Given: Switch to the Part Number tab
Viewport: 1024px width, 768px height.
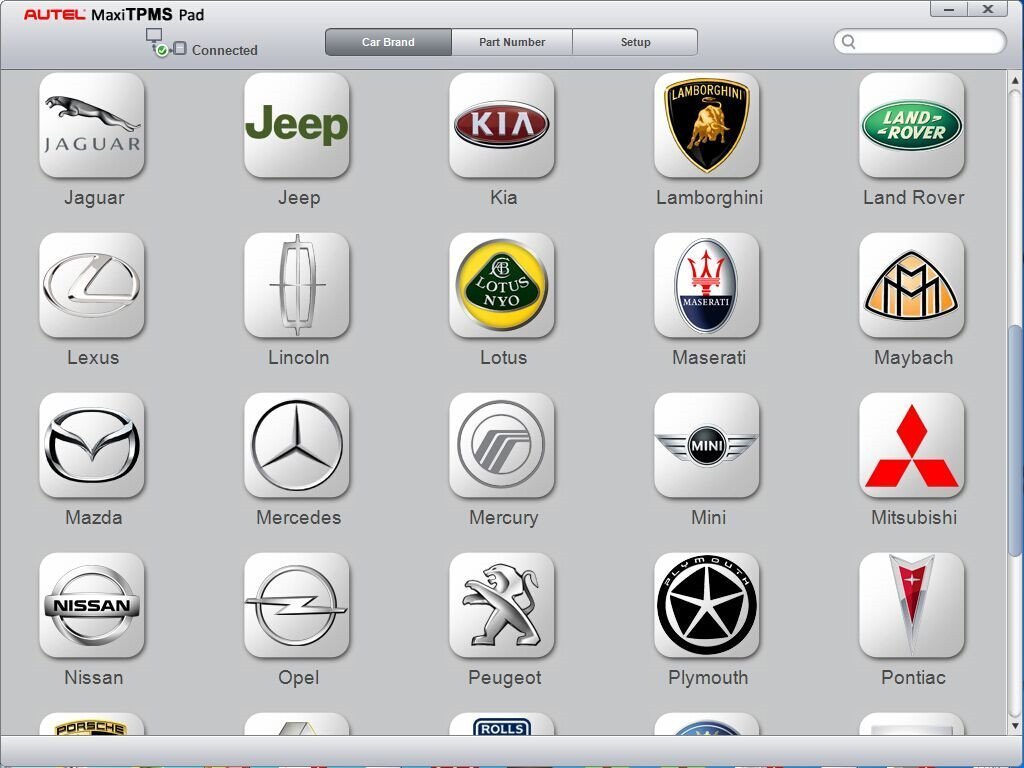Looking at the screenshot, I should [512, 42].
